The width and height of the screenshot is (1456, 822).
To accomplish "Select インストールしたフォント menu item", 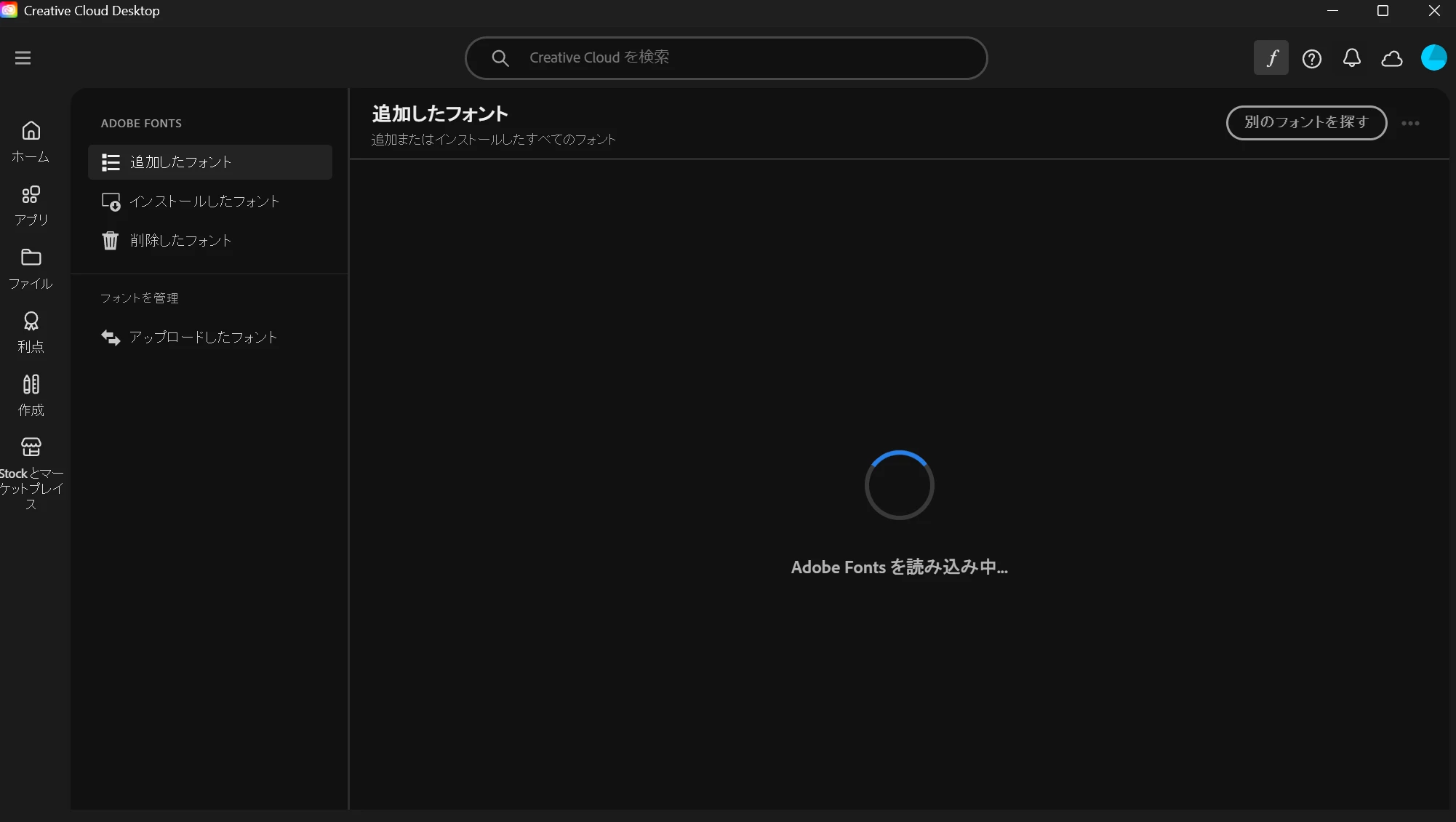I will click(204, 201).
